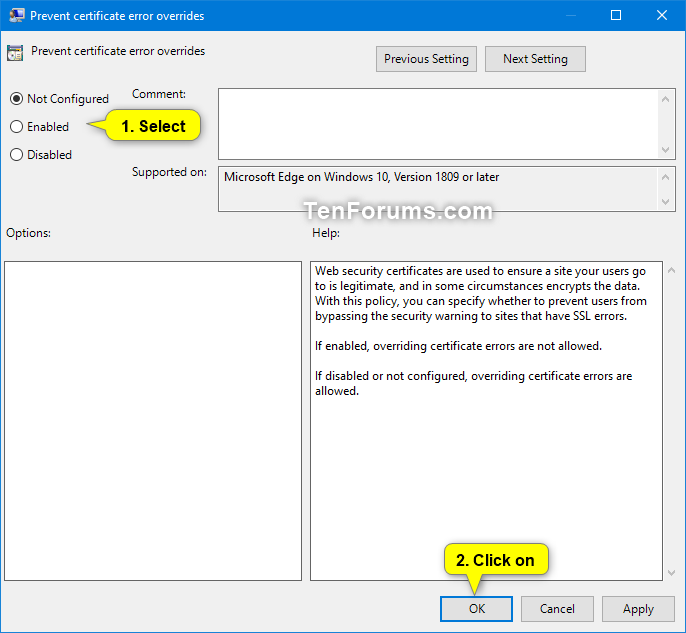This screenshot has width=686, height=633.
Task: Click the 'Web security certificates' help paragraph
Action: 481,294
